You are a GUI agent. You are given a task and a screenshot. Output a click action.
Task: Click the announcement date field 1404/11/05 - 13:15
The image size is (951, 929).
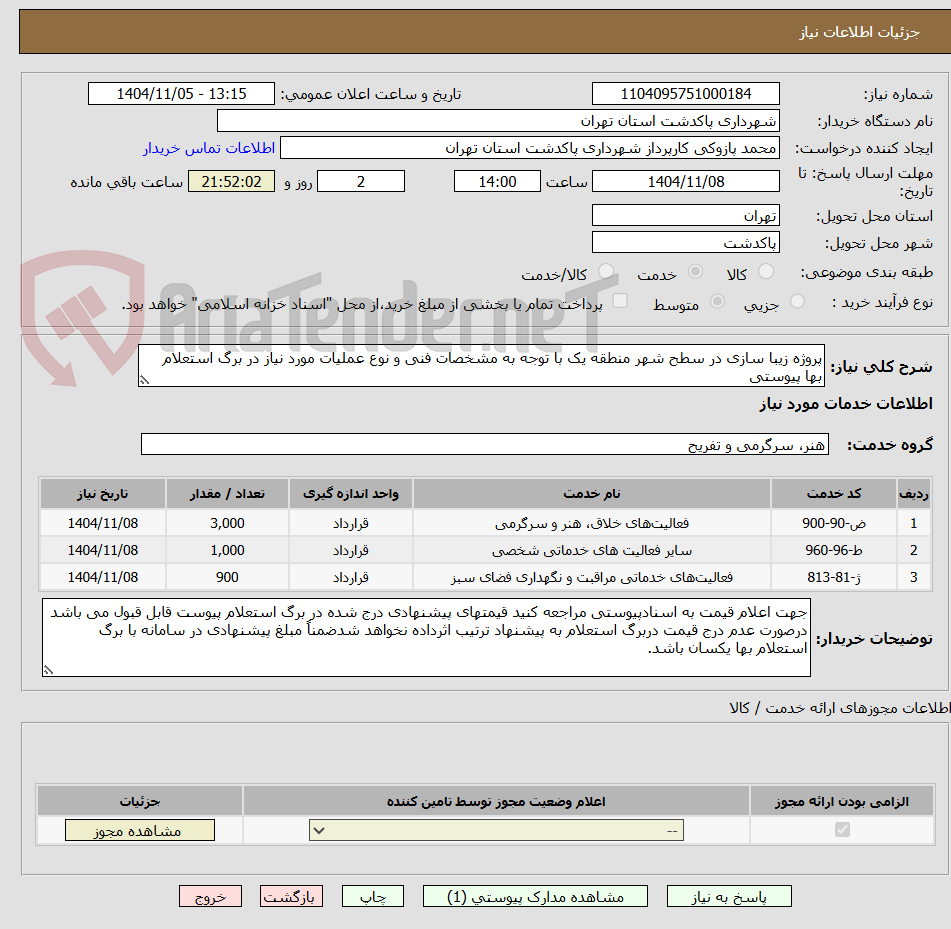181,94
